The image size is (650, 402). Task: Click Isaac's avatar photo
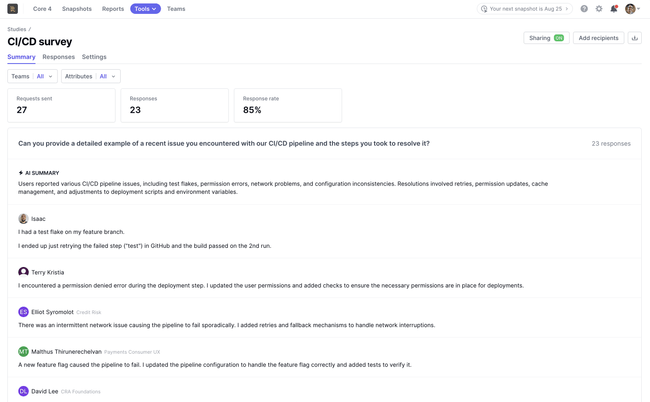click(x=23, y=219)
